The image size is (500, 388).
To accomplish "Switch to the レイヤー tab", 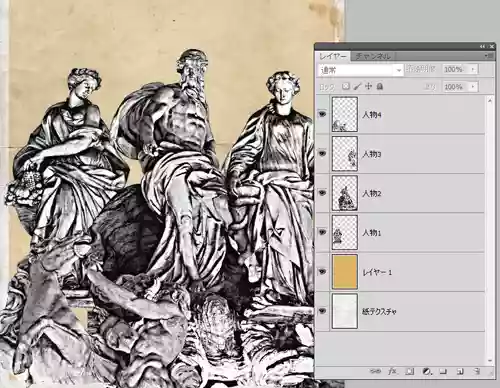I will 333,56.
